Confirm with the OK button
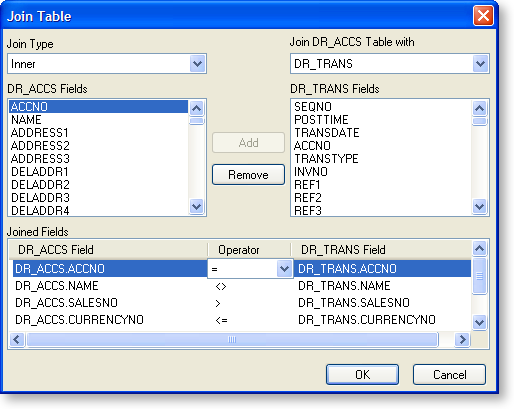The image size is (514, 409). click(362, 375)
